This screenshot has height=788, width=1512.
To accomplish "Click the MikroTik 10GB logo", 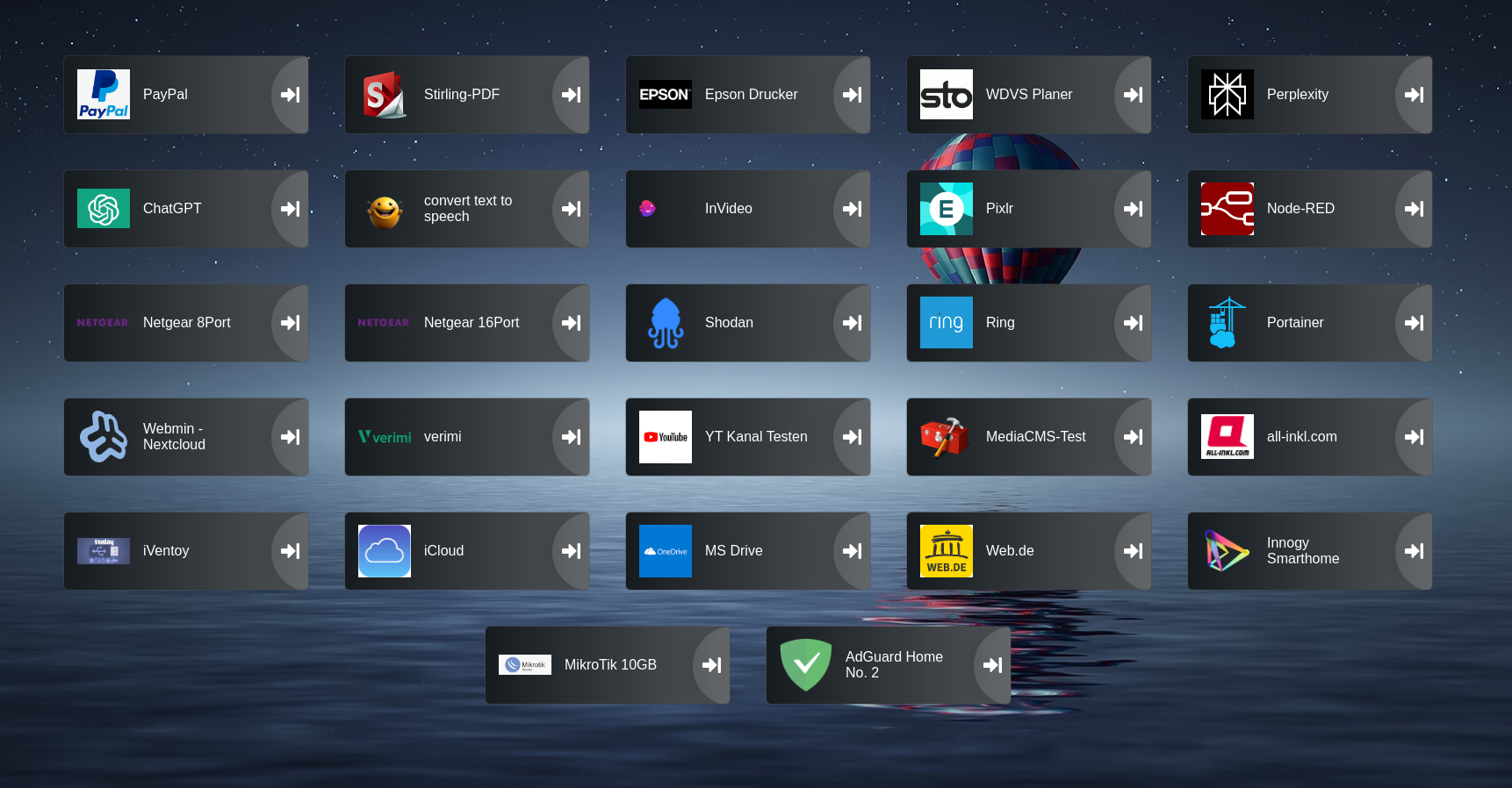I will click(525, 665).
